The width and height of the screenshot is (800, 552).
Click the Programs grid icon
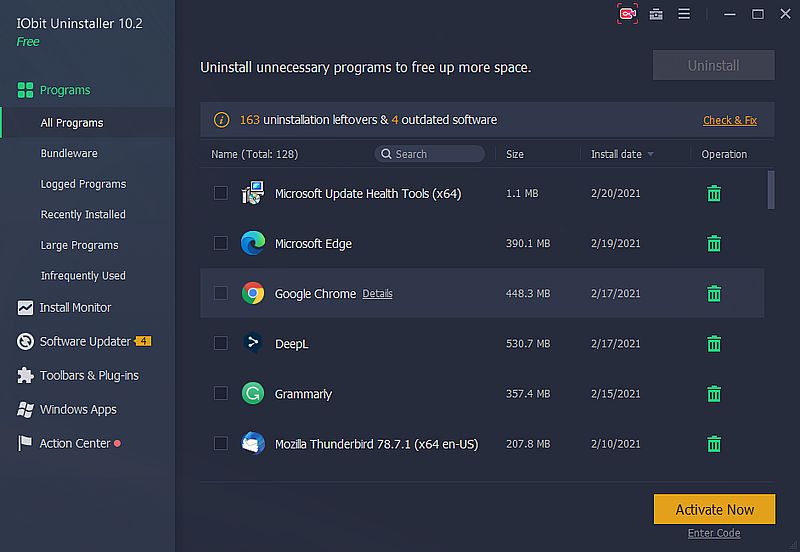pyautogui.click(x=25, y=90)
